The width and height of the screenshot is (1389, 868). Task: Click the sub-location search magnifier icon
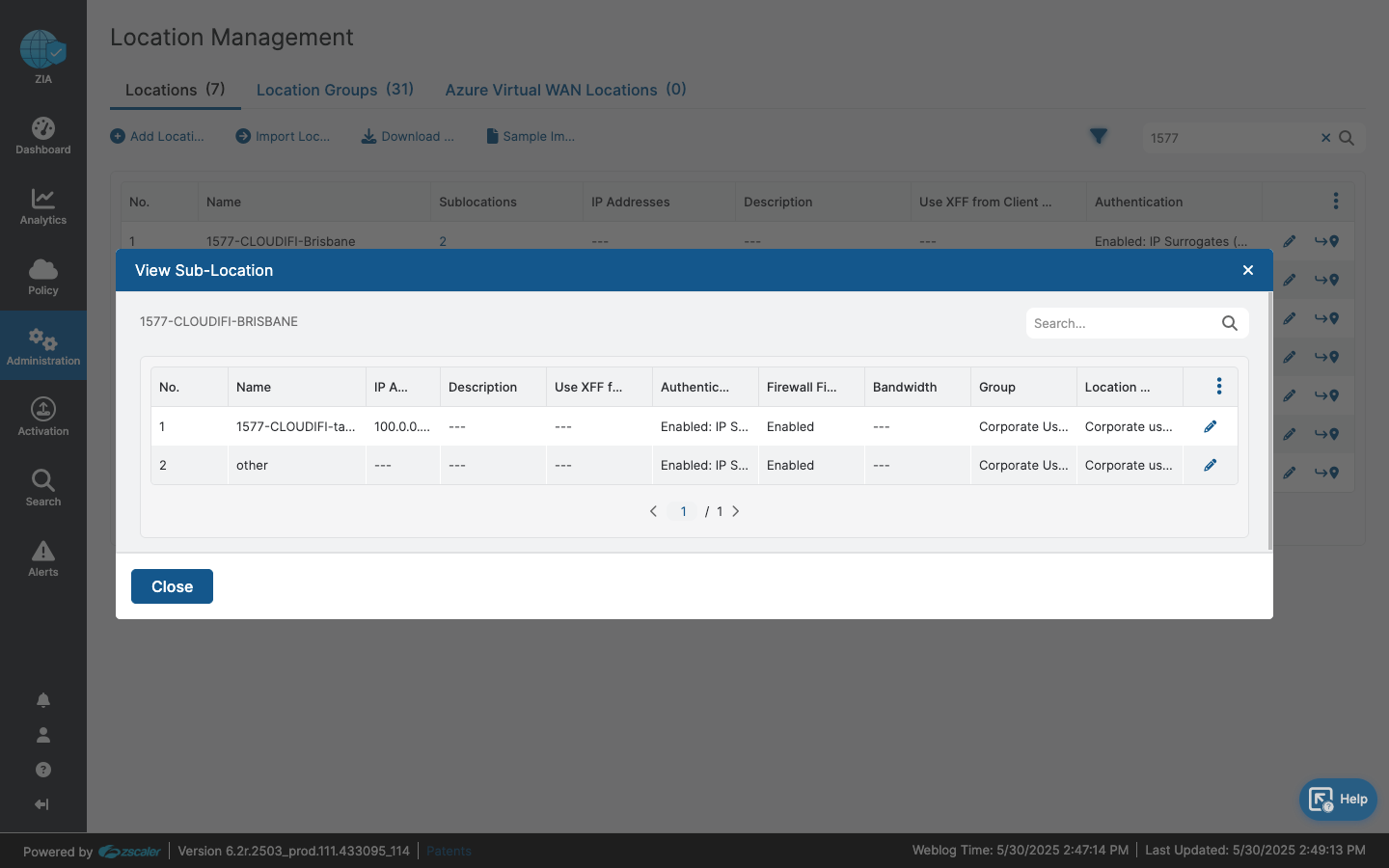[1229, 323]
